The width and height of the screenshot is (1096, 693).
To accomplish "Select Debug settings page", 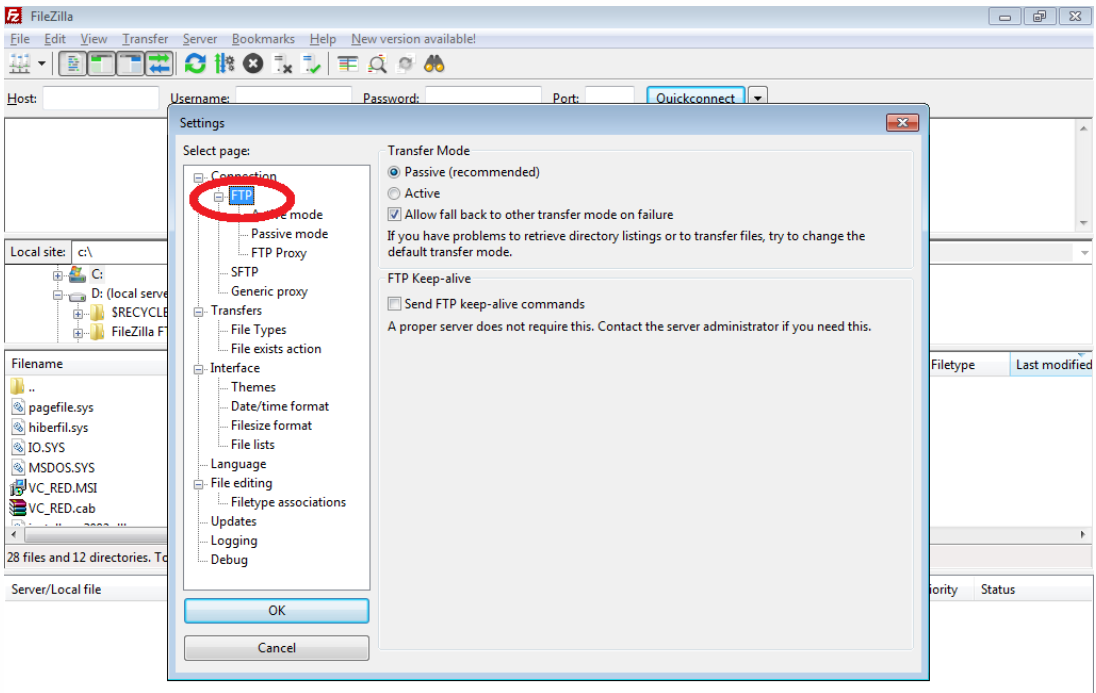I will 229,560.
